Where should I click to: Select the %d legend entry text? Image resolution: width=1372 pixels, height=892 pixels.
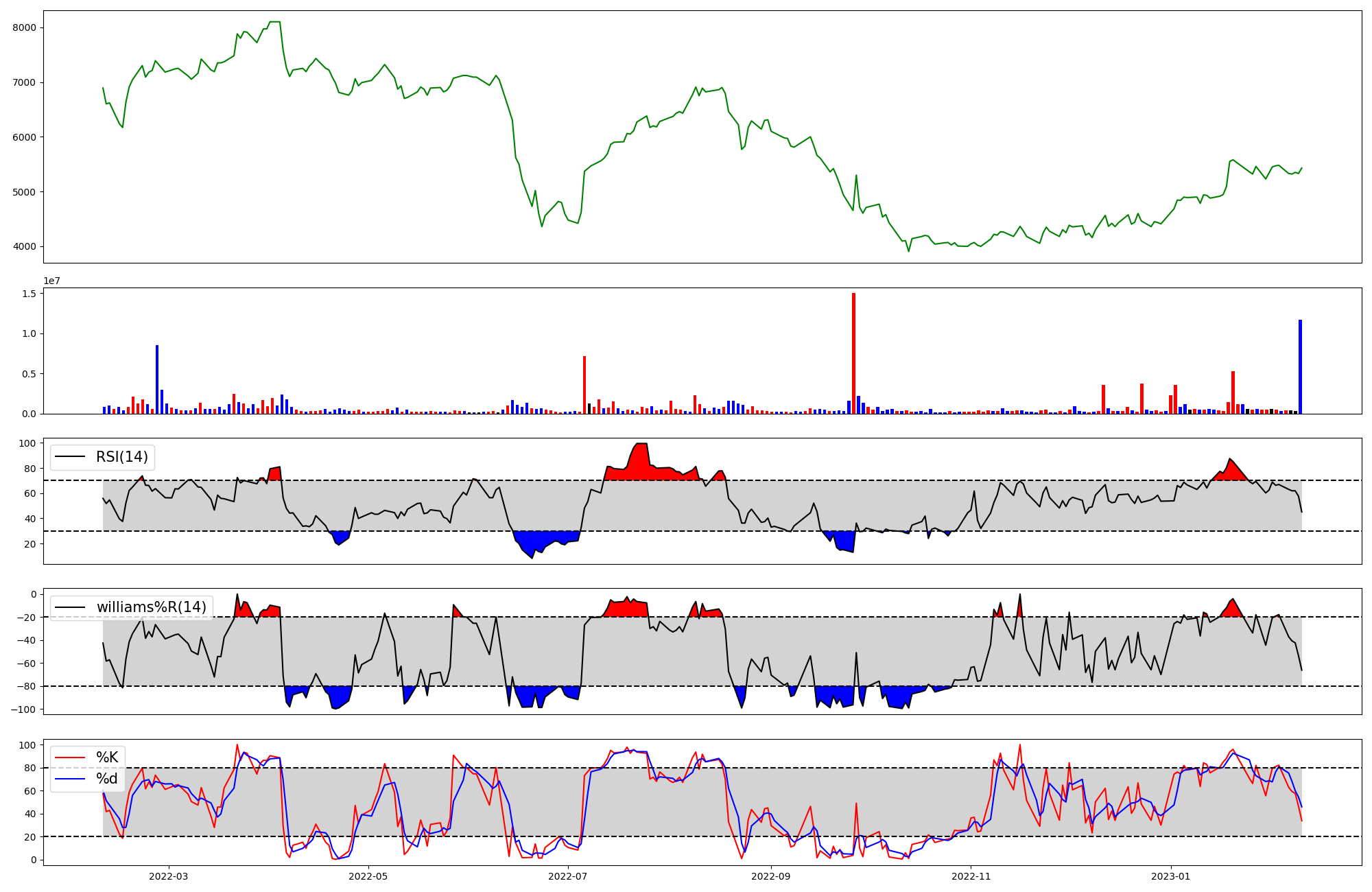click(x=107, y=779)
